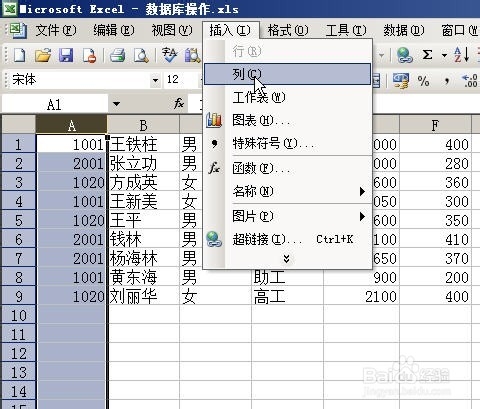Click cell containing 方成英
This screenshot has width=480, height=409.
tap(143, 182)
